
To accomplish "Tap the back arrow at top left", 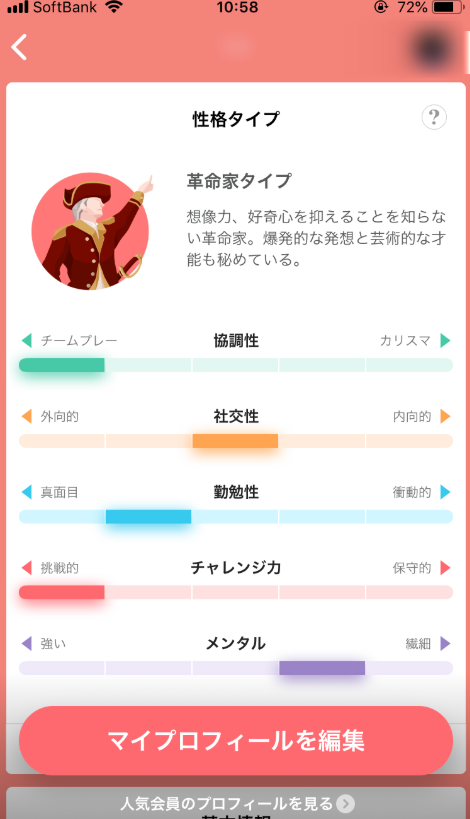I will pos(19,48).
